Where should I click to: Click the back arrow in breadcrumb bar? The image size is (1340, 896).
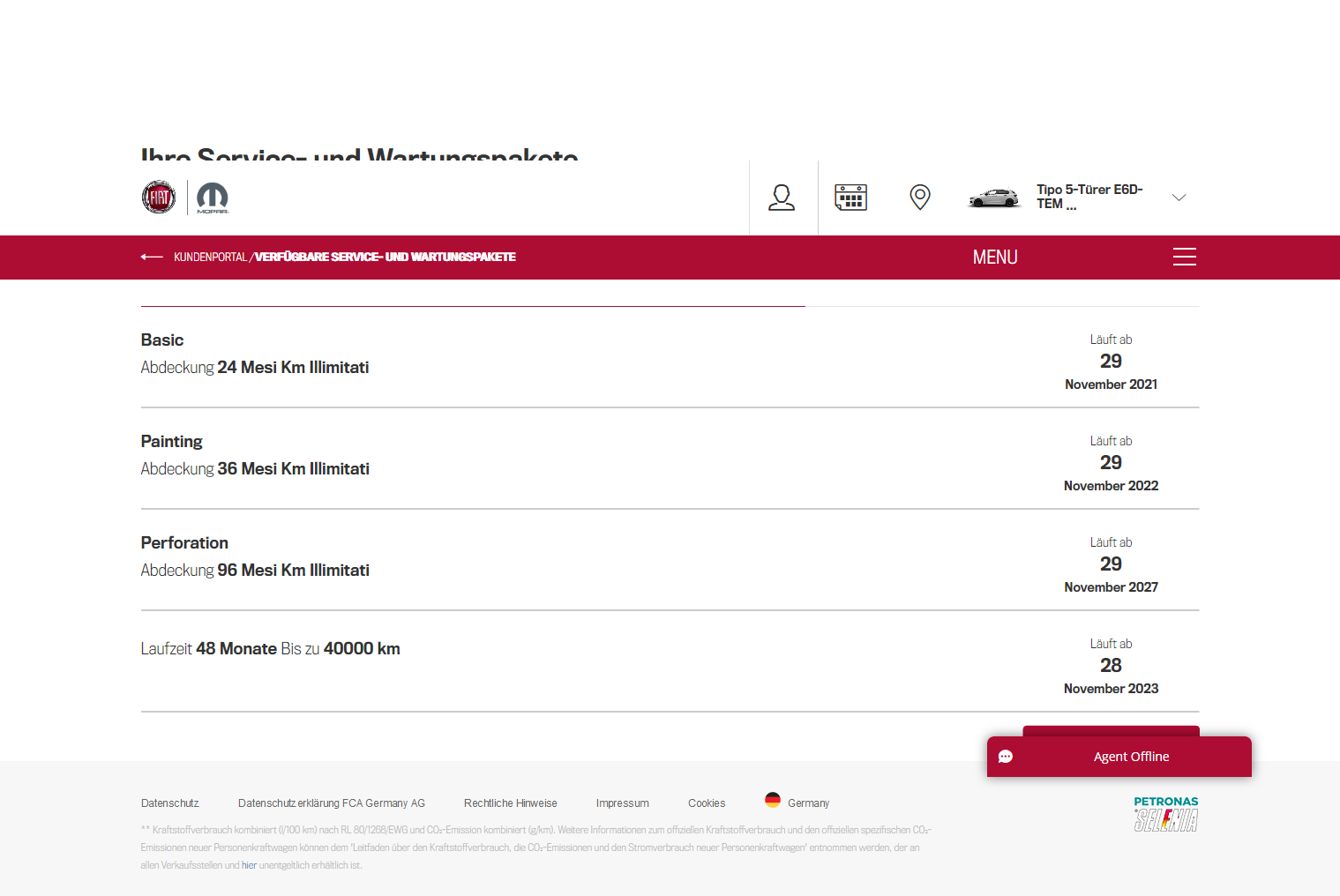pos(152,258)
